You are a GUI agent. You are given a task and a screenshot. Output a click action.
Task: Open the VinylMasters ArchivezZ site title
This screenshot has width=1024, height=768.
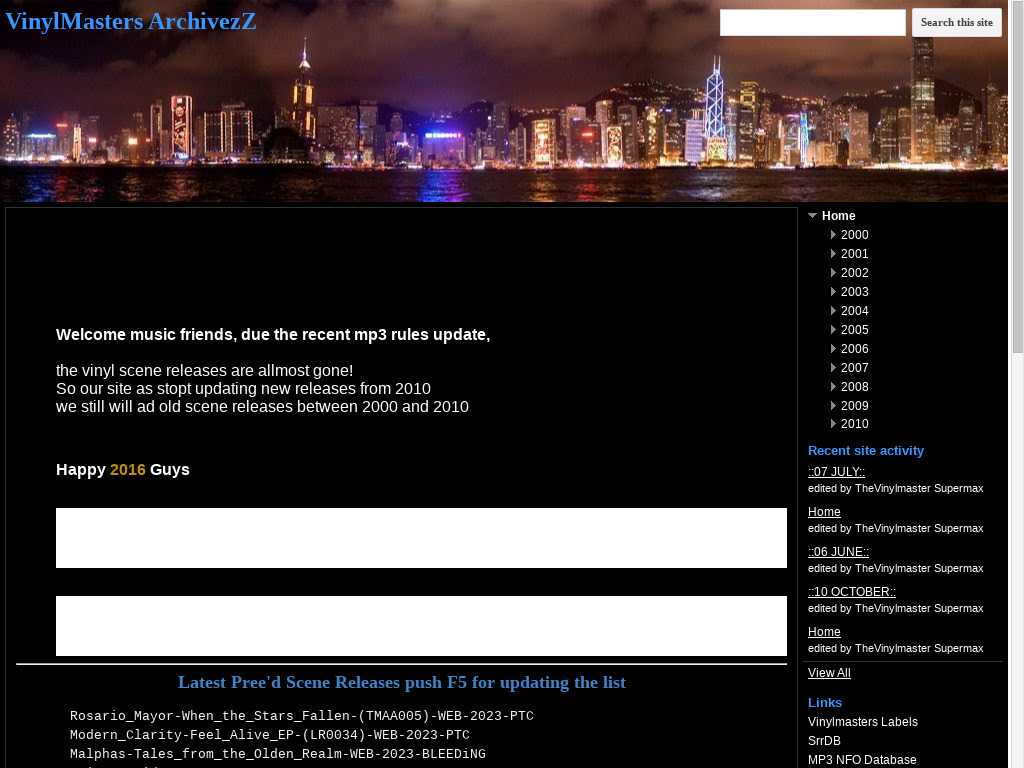click(131, 22)
